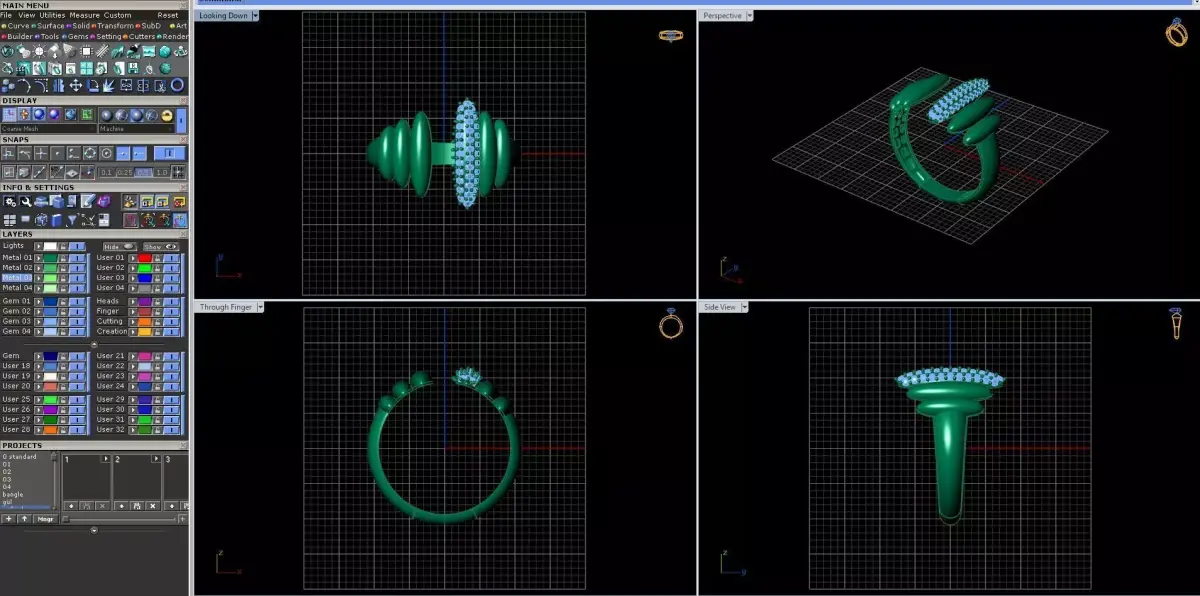
Task: Click the arc curve tool icon
Action: point(23,85)
